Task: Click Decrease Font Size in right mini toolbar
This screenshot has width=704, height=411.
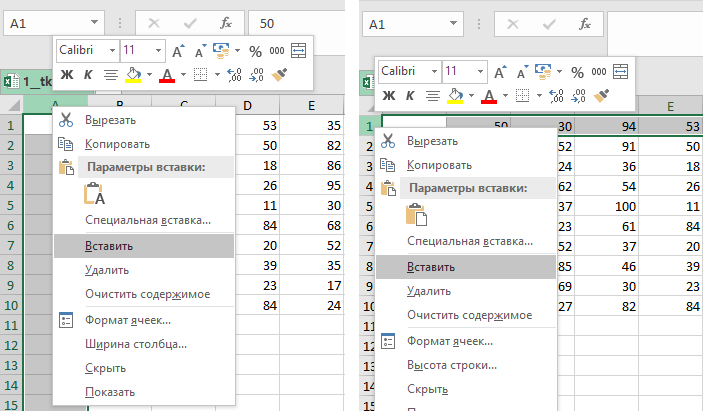Action: coord(521,72)
